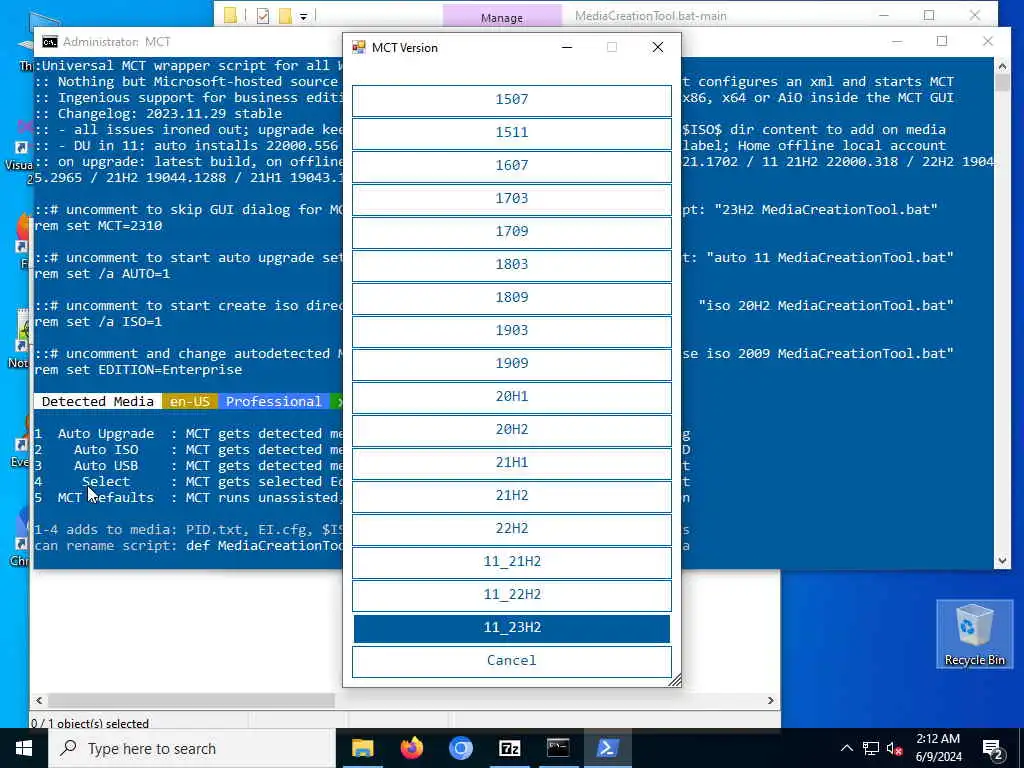Click File Explorer horizontal scrollbar left arrow
This screenshot has height=768, width=1024.
click(x=39, y=700)
